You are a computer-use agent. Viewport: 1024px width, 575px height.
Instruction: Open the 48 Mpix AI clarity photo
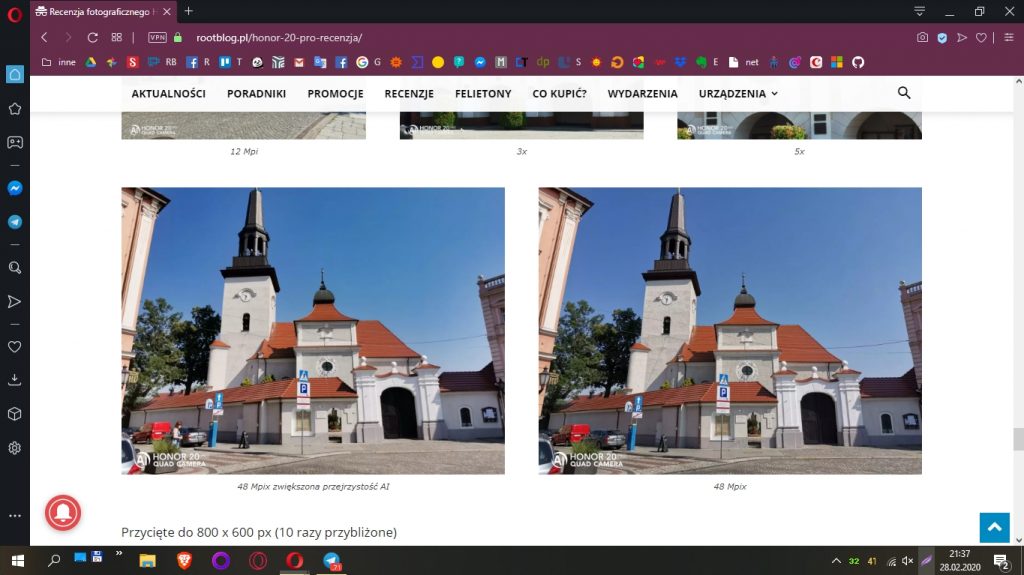(313, 331)
